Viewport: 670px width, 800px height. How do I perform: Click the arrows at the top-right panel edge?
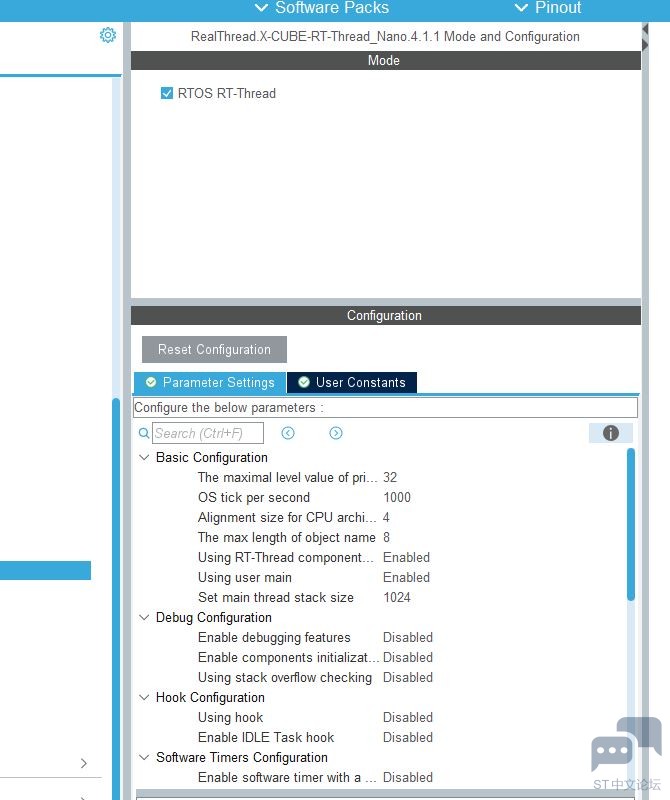pyautogui.click(x=645, y=37)
